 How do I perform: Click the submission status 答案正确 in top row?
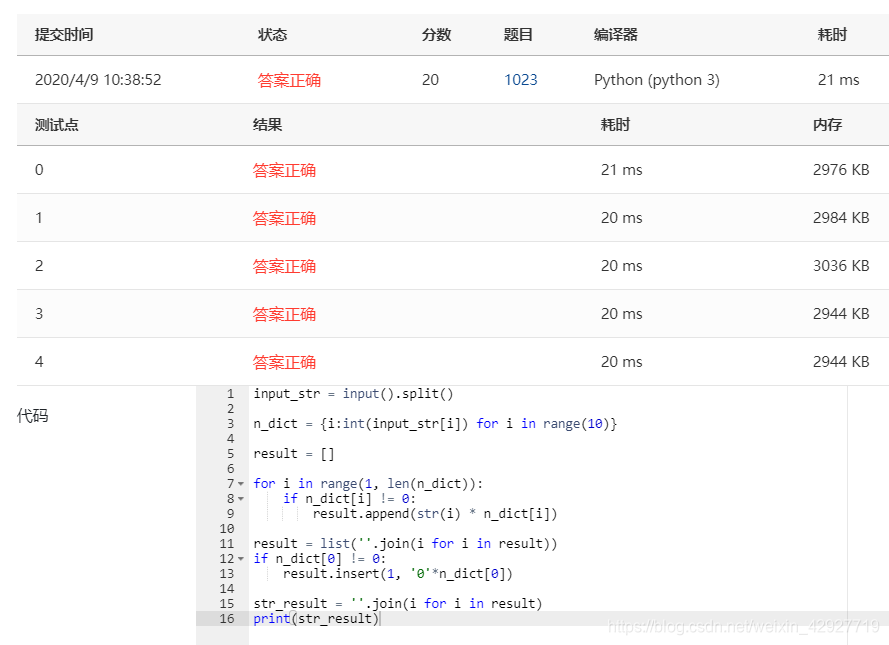(289, 80)
